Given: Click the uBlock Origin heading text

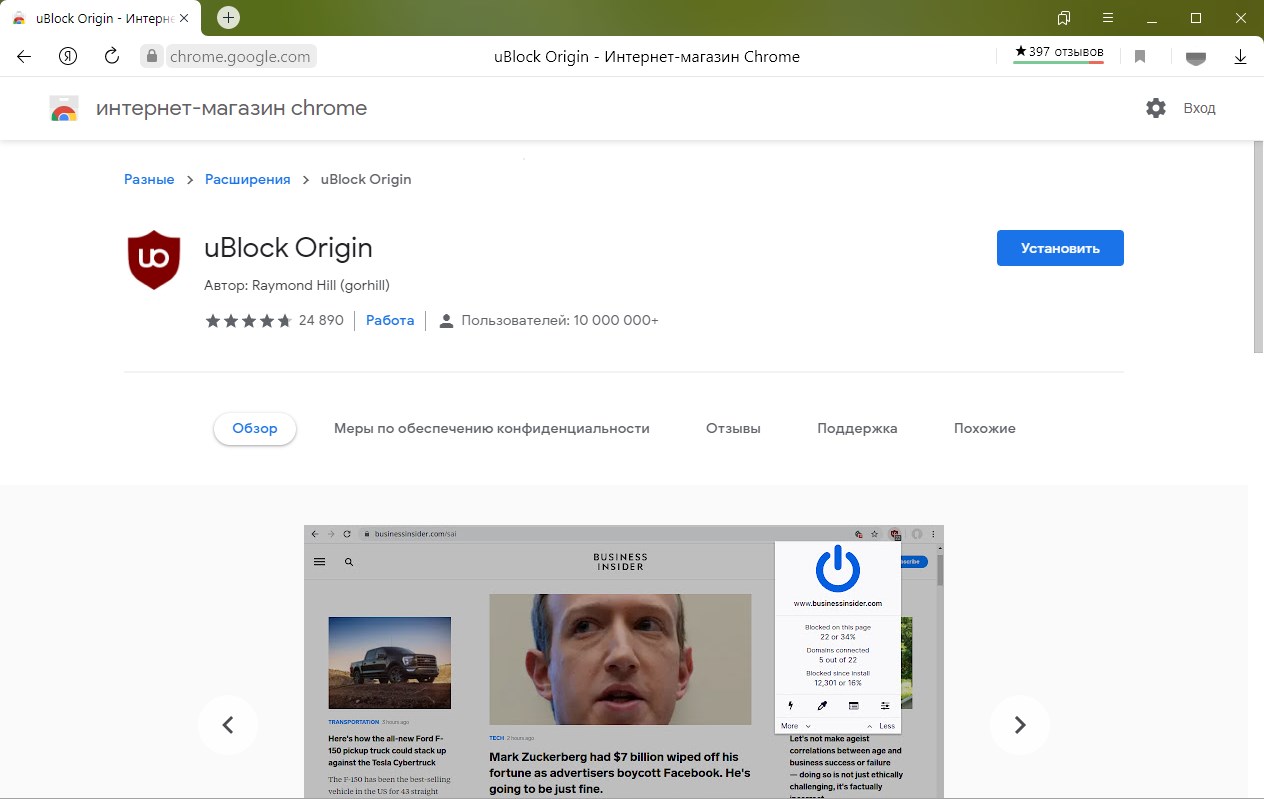Looking at the screenshot, I should 288,247.
